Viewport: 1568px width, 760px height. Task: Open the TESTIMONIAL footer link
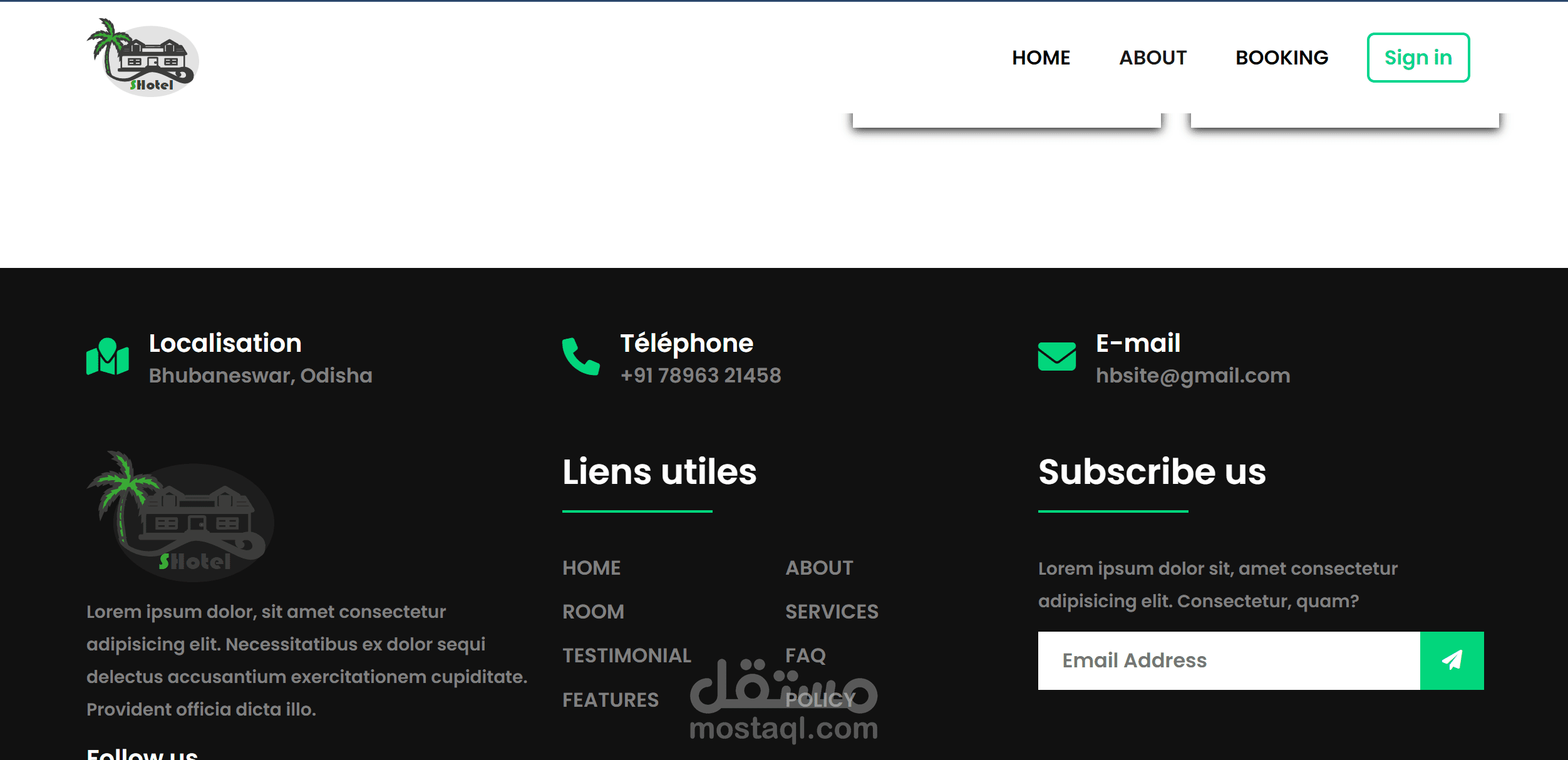(x=627, y=655)
